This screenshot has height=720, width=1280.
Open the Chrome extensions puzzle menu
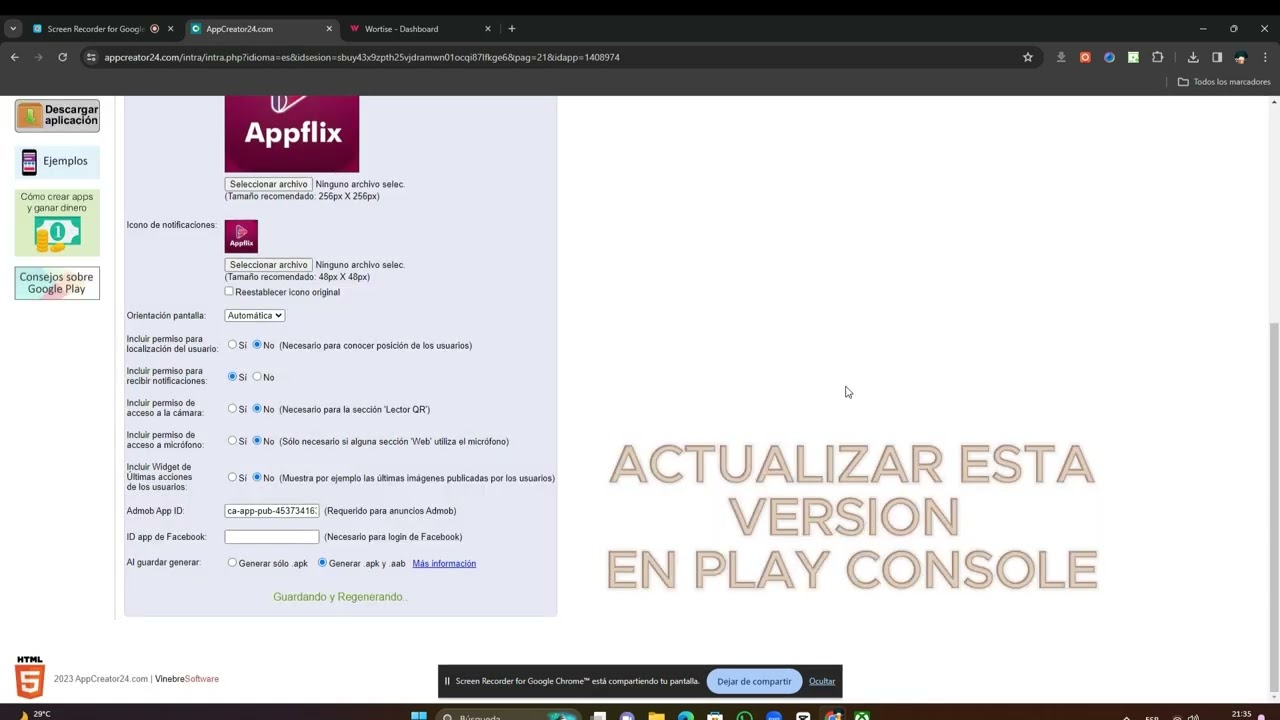point(1158,57)
